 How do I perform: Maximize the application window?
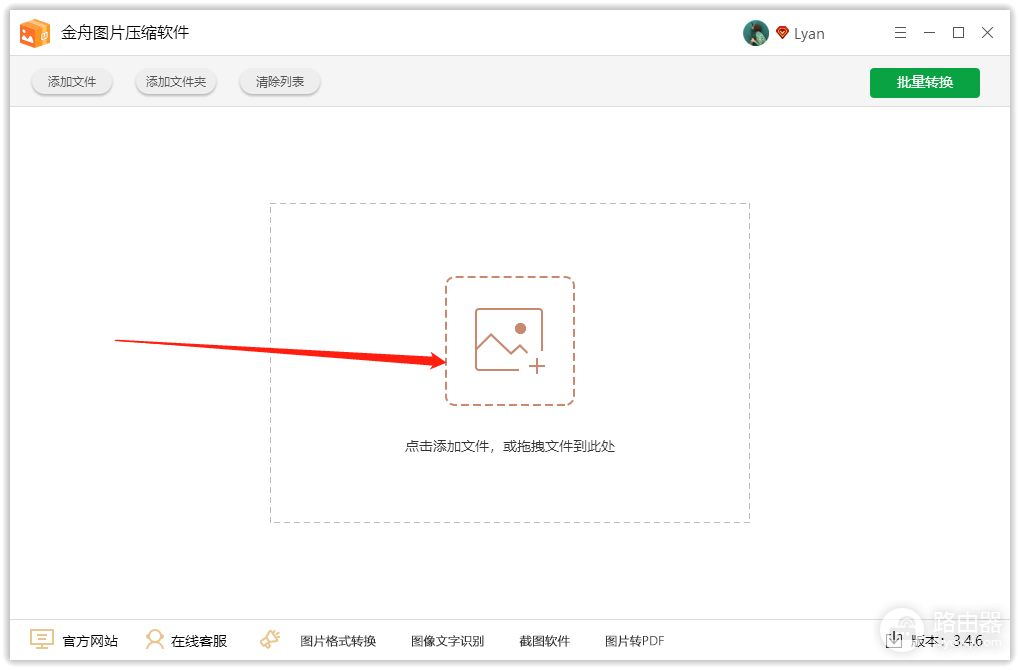click(958, 33)
